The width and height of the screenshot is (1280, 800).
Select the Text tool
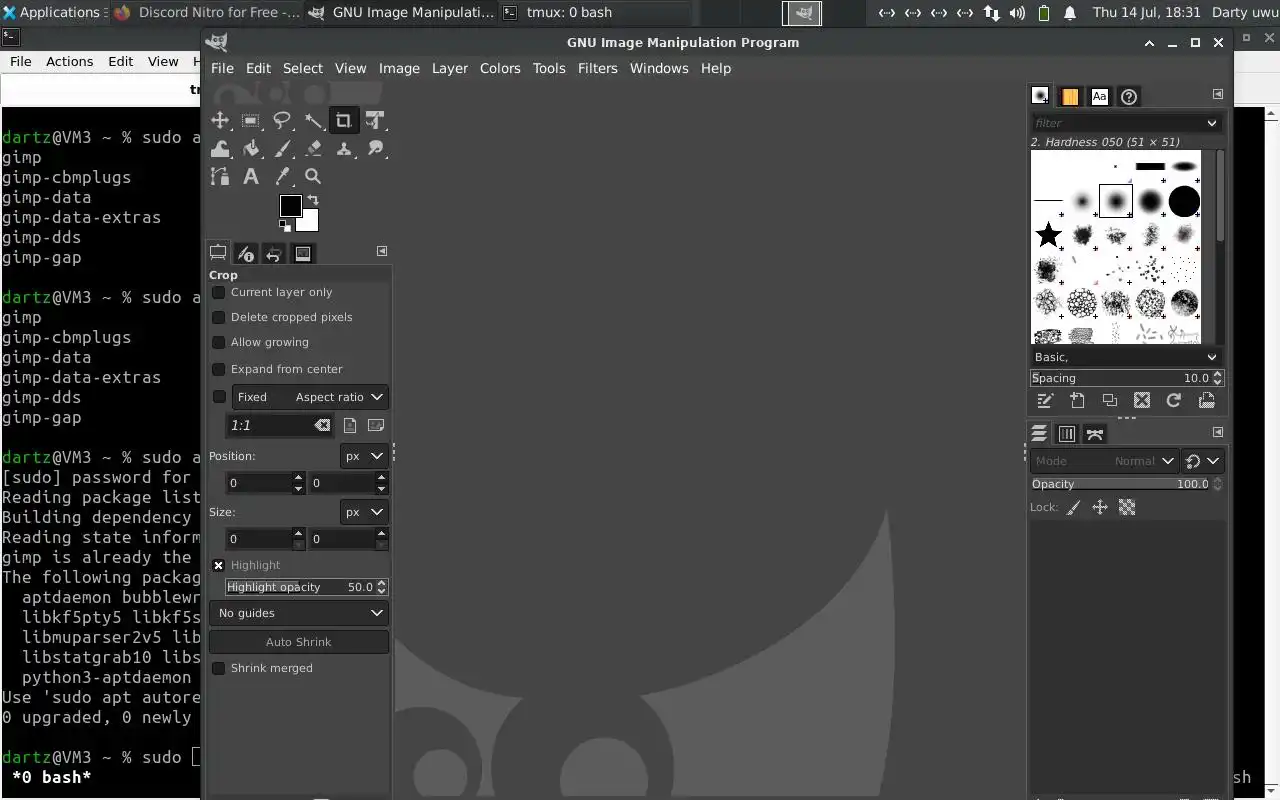251,176
